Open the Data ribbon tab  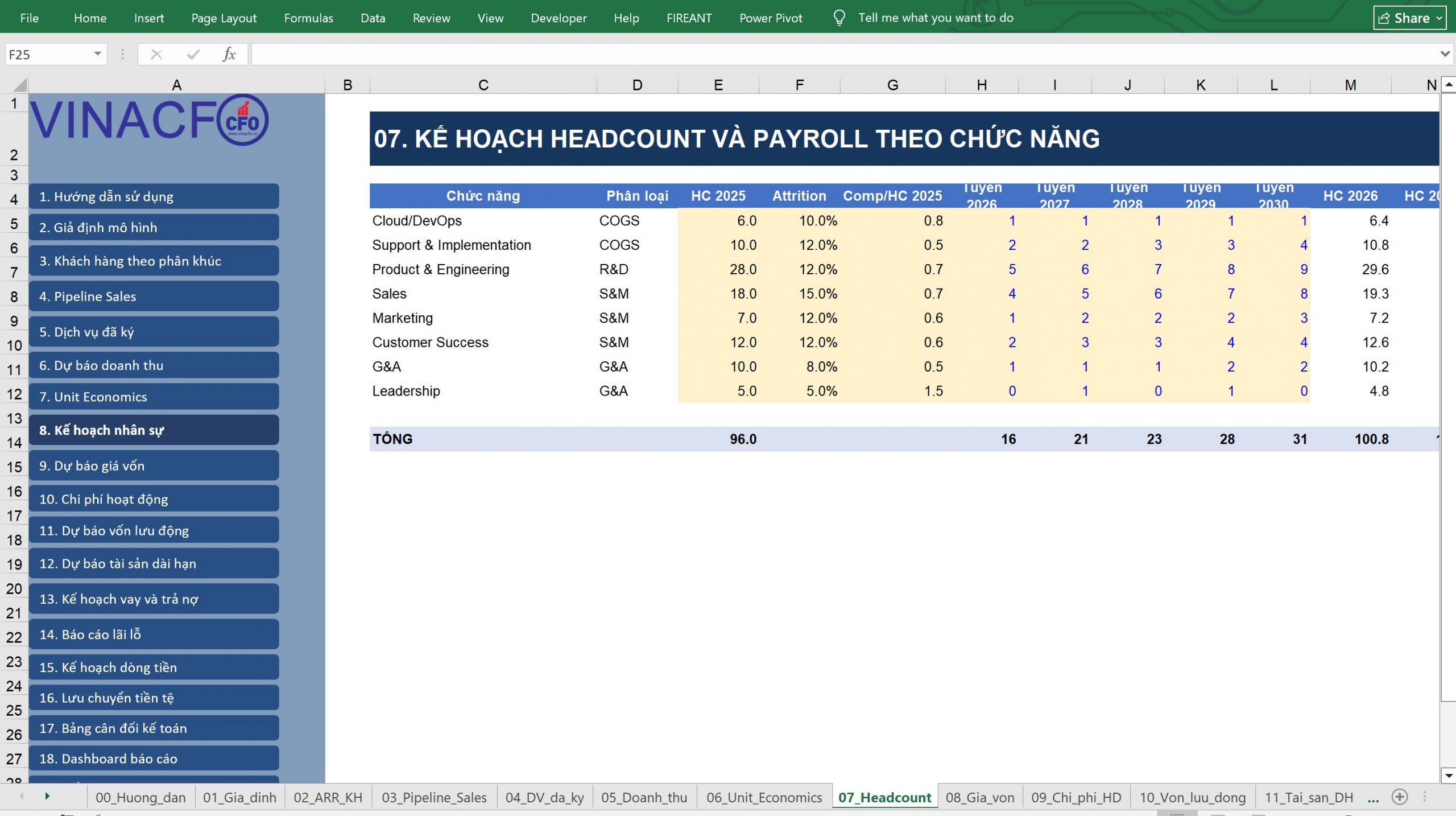[373, 18]
